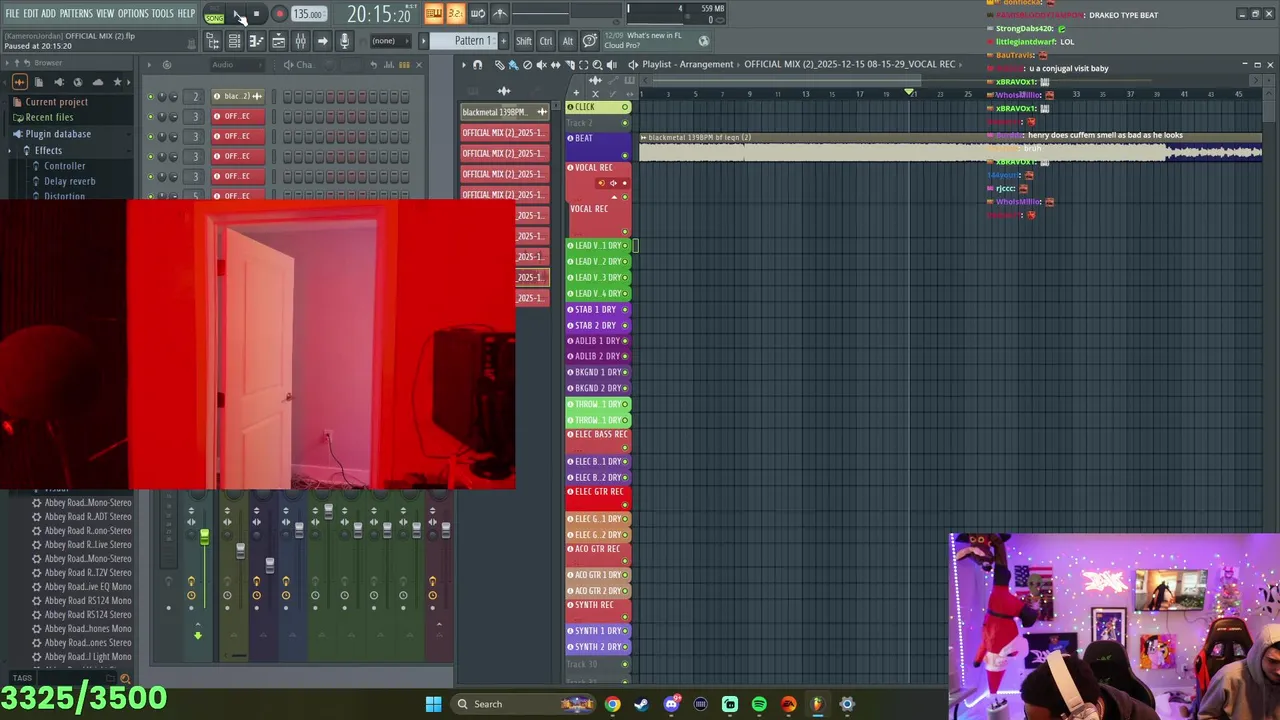Open the step sequencer icon in Channel rack
The image size is (1280, 720).
pyautogui.click(x=404, y=65)
